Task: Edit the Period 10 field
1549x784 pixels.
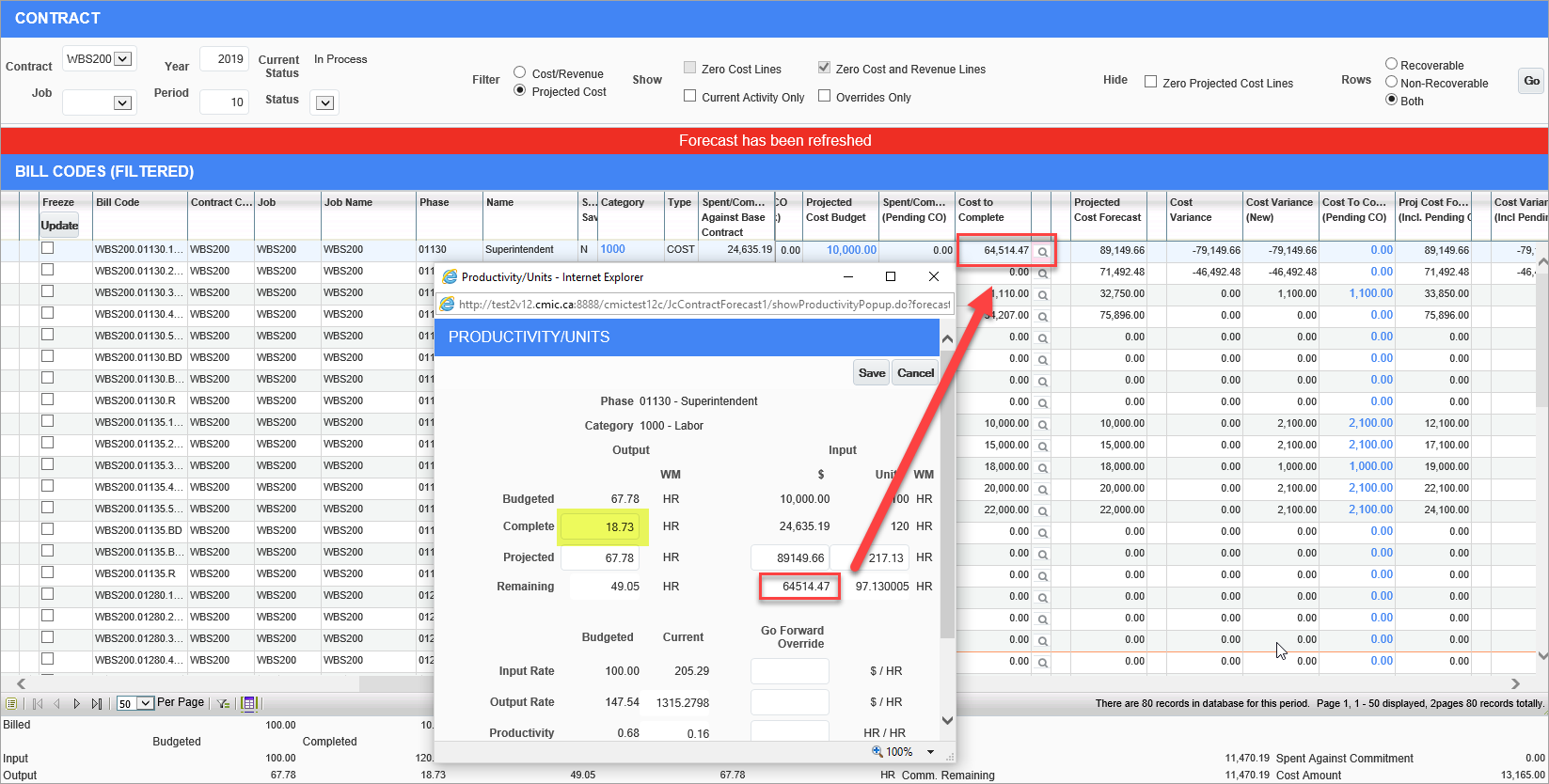Action: pos(224,102)
